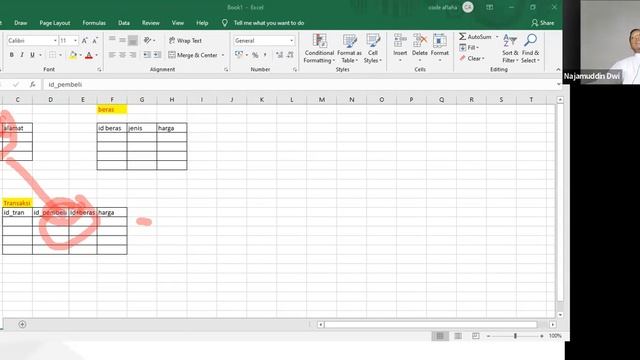Viewport: 640px width, 360px height.
Task: Open the Fill dropdown in Editing
Action: [469, 48]
